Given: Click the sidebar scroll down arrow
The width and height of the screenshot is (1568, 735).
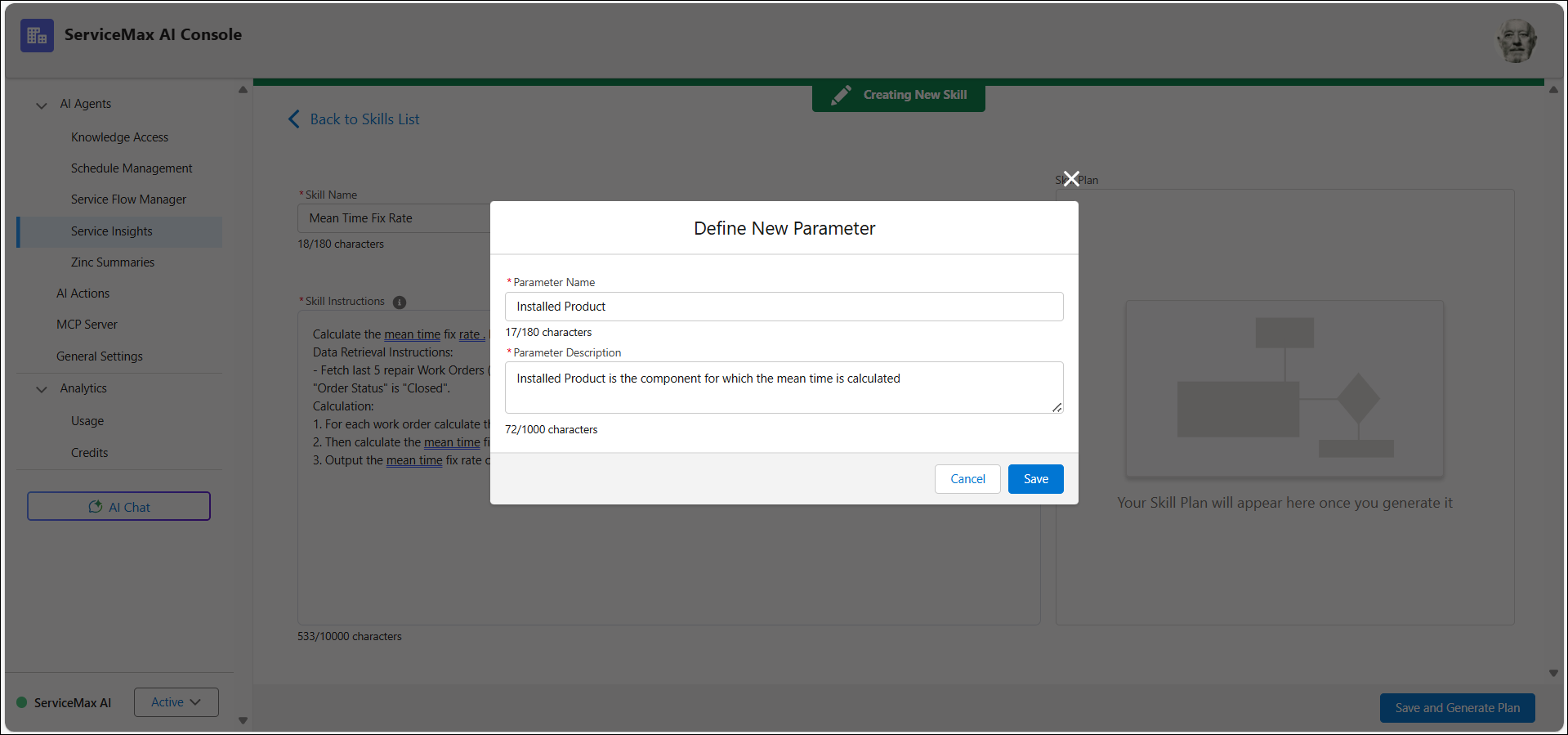Looking at the screenshot, I should pyautogui.click(x=243, y=721).
